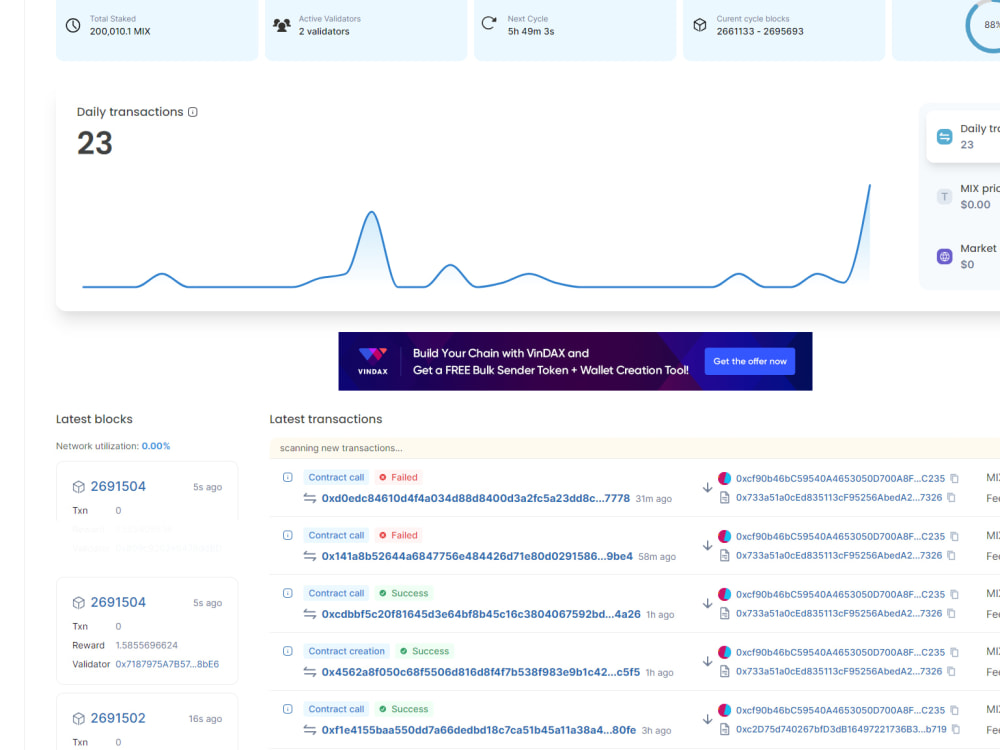This screenshot has height=750, width=1000.
Task: Open details icon for transaction 0xf1e4155b...80fe
Action: point(288,709)
